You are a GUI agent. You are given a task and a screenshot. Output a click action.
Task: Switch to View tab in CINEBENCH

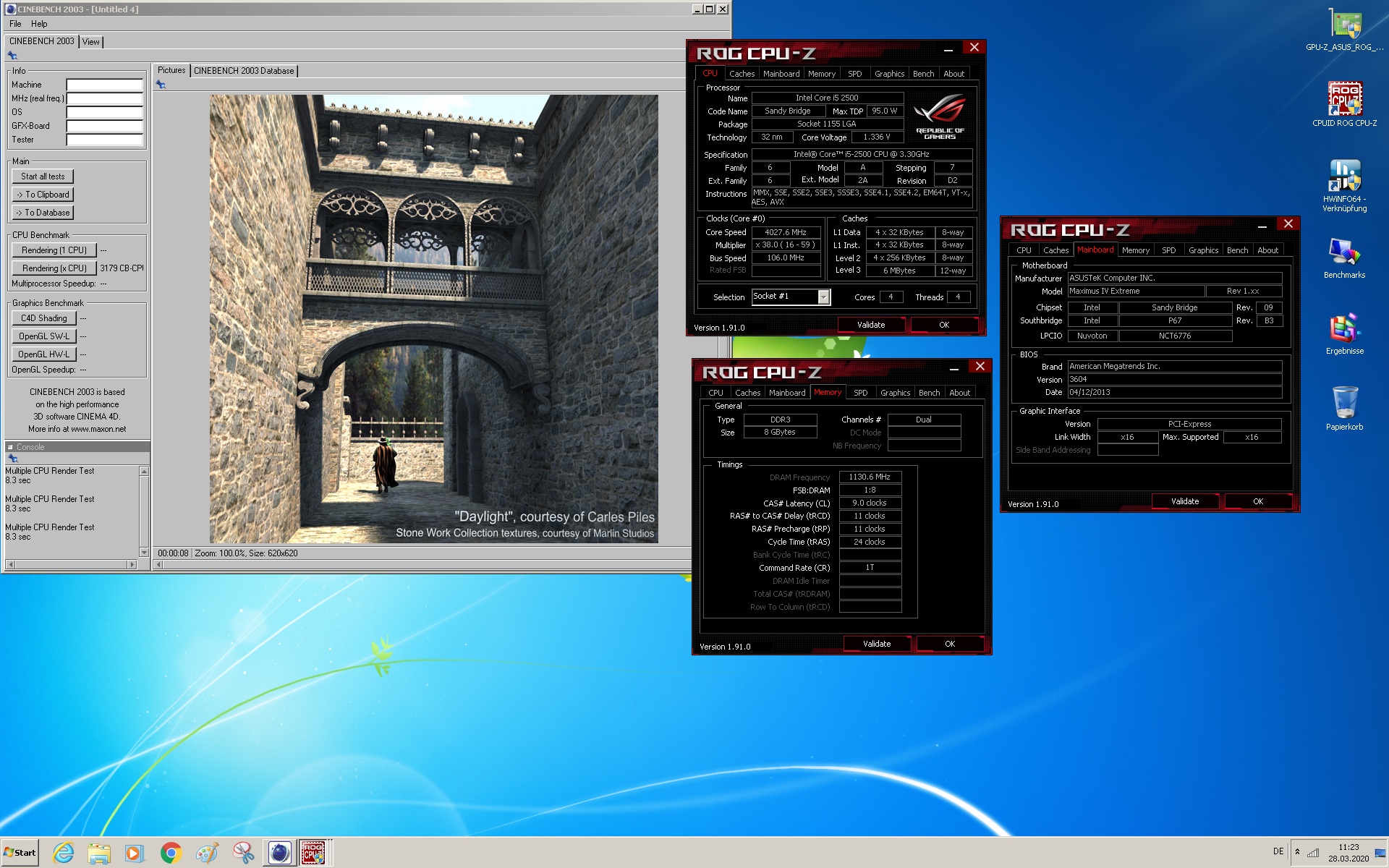(90, 42)
